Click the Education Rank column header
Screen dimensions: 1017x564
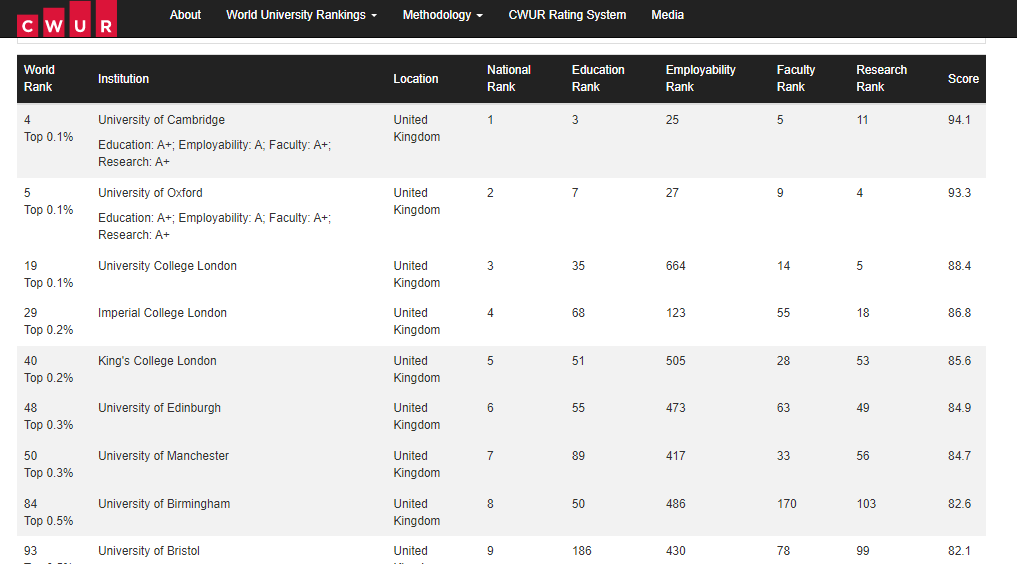click(598, 78)
